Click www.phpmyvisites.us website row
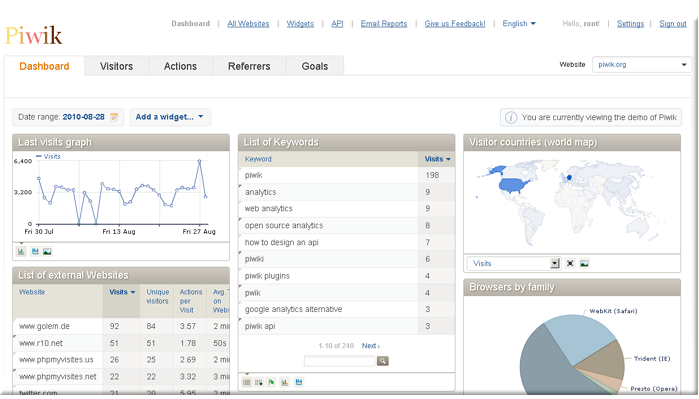This screenshot has width=699, height=399. [x=121, y=360]
